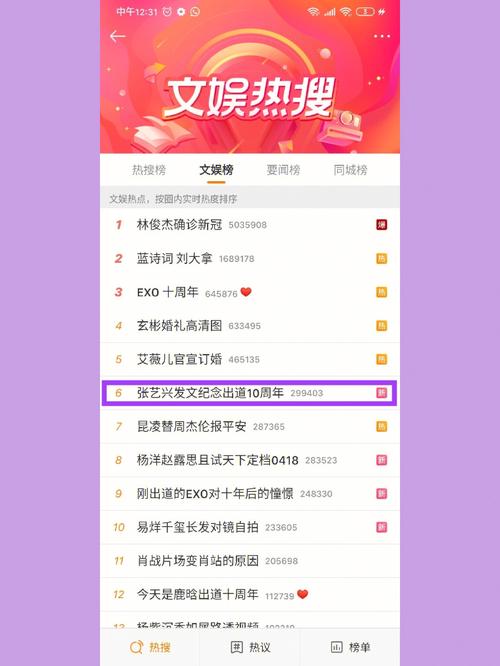Tap the 新 badge on 易烊千玺长发对镜自拍
500x666 pixels.
click(x=381, y=527)
